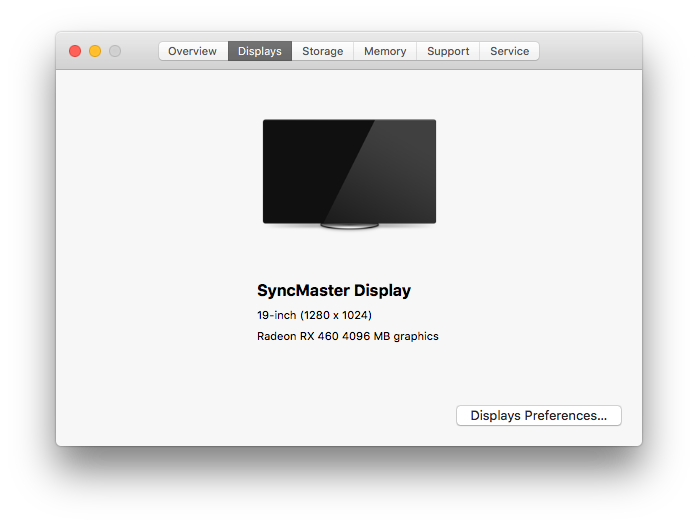The height and width of the screenshot is (526, 698).
Task: Click the dark left half of the monitor image
Action: 303,171
